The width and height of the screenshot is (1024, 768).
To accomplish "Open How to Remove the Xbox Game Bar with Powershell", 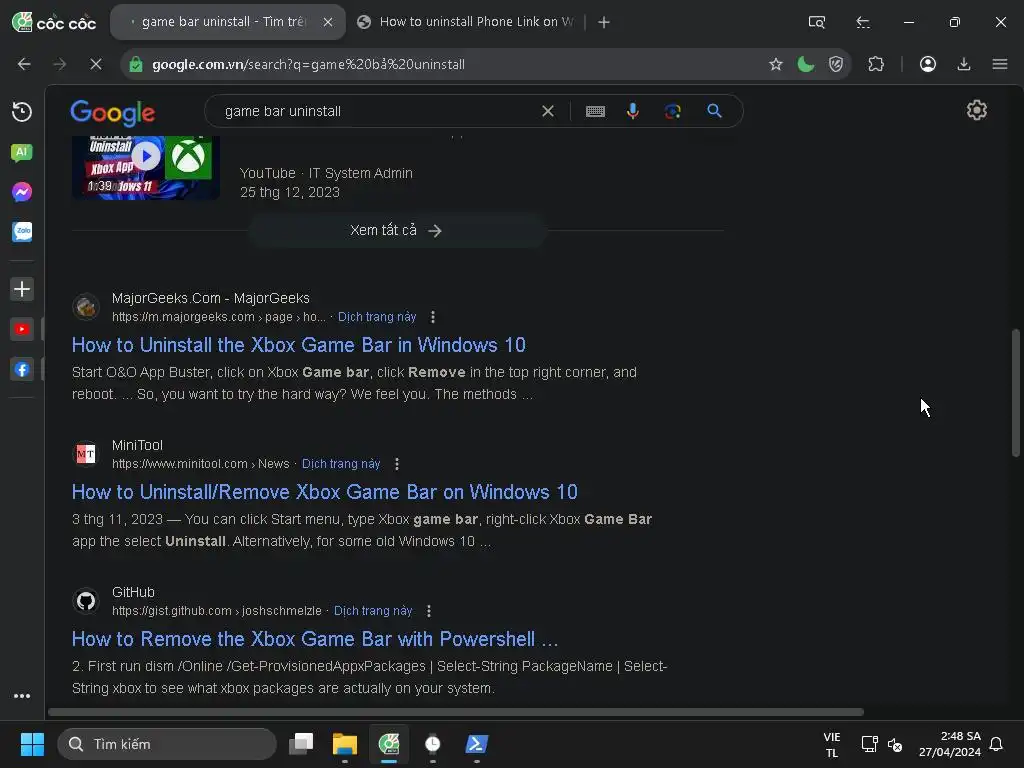I will [x=315, y=639].
